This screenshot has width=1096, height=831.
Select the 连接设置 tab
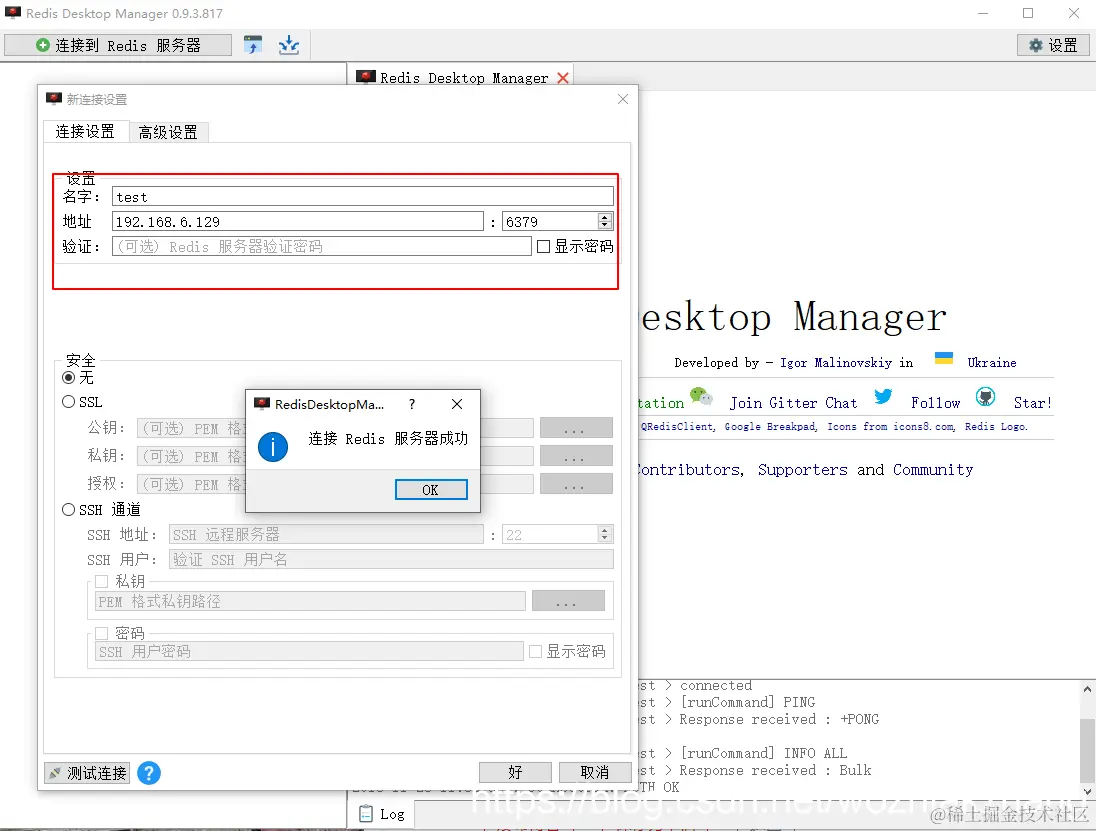[x=85, y=131]
